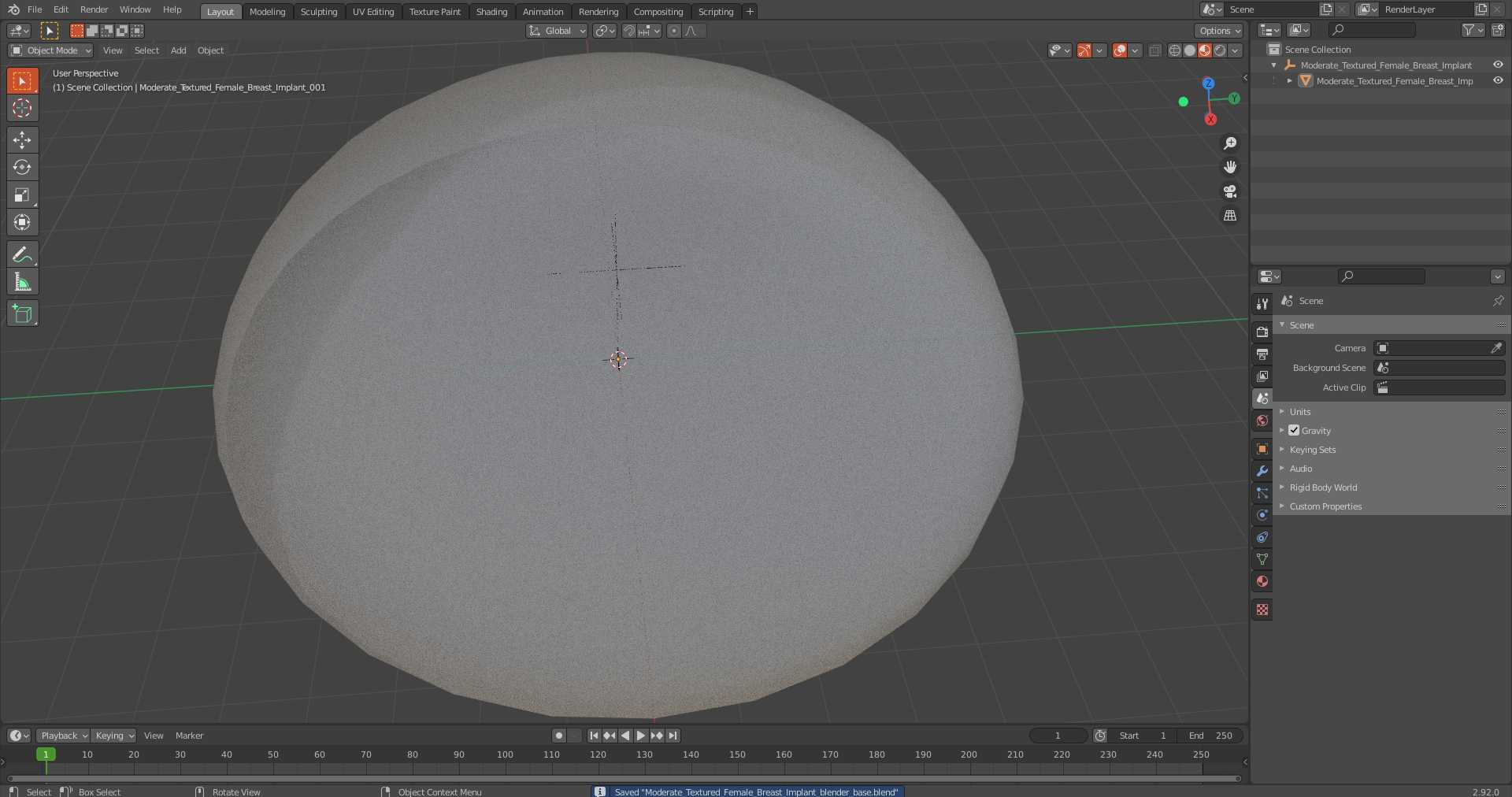Switch to the UV Editing workspace tab
The height and width of the screenshot is (797, 1512).
(373, 12)
